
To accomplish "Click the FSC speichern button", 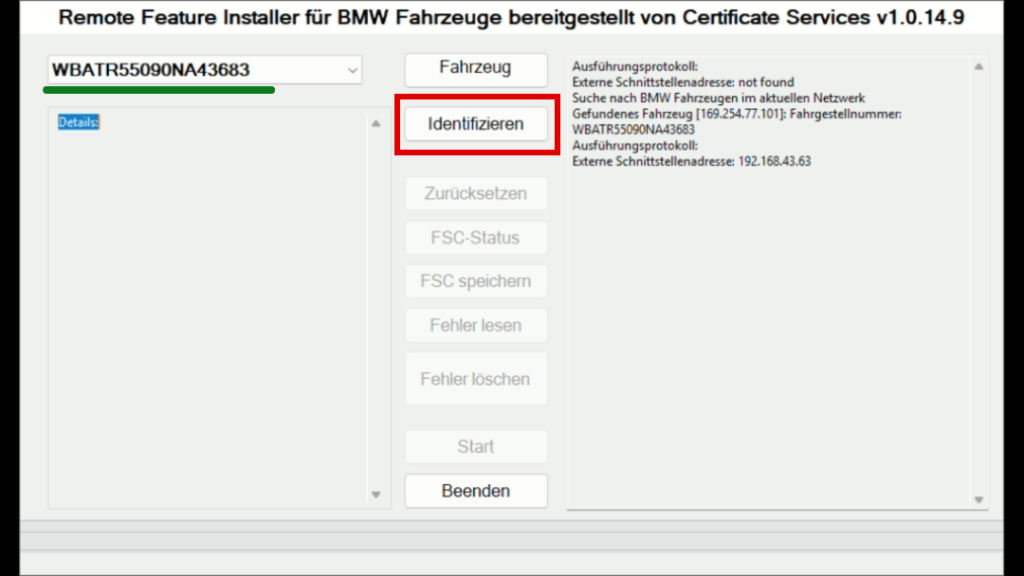I will point(475,281).
